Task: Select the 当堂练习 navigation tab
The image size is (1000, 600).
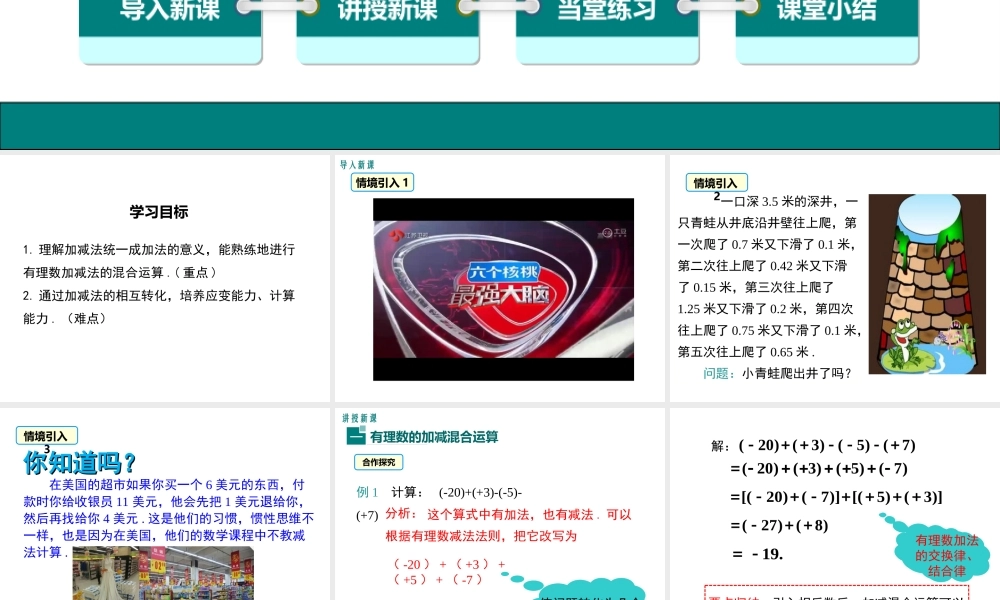Action: pyautogui.click(x=607, y=31)
